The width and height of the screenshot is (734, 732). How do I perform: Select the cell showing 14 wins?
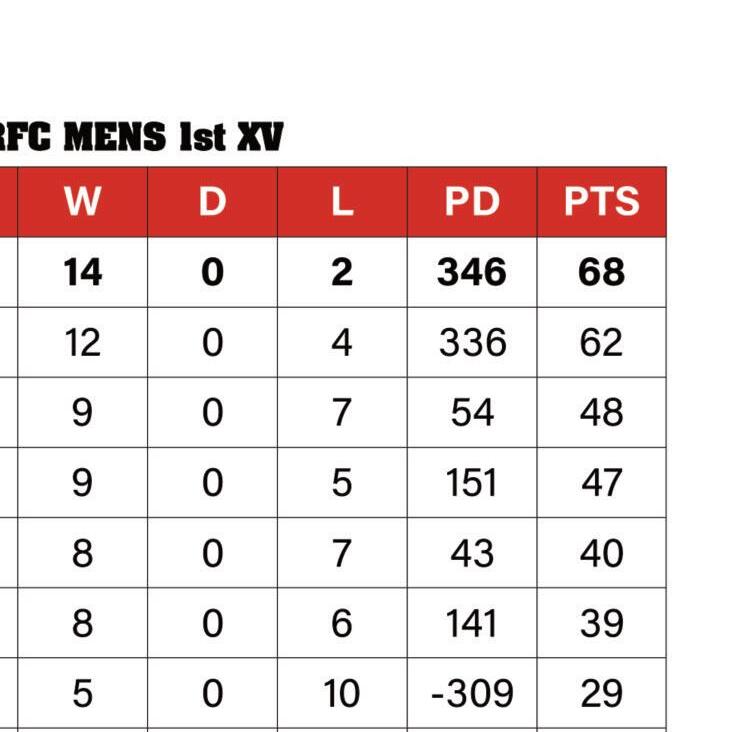coord(82,272)
